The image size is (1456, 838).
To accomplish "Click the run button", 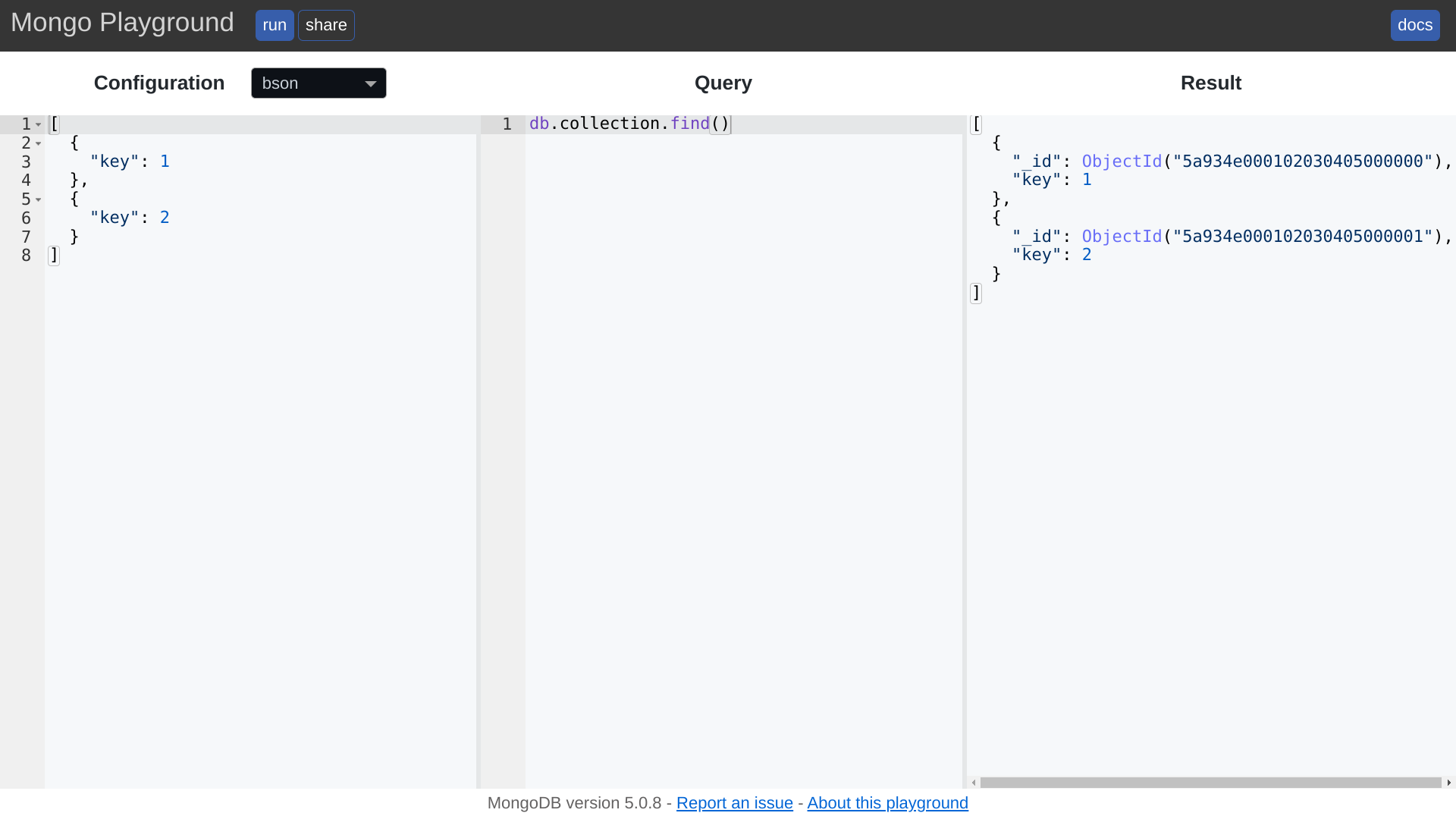I will click(274, 25).
